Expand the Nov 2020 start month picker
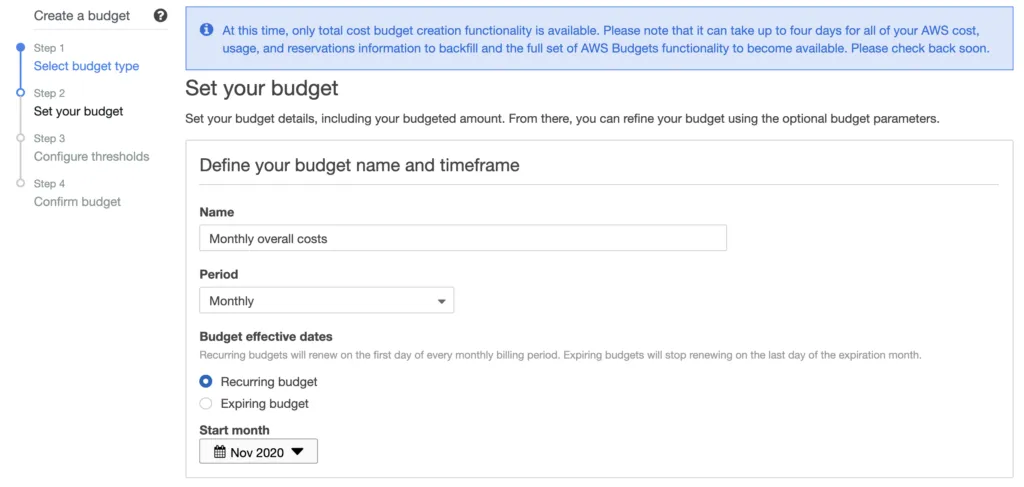 (x=258, y=453)
